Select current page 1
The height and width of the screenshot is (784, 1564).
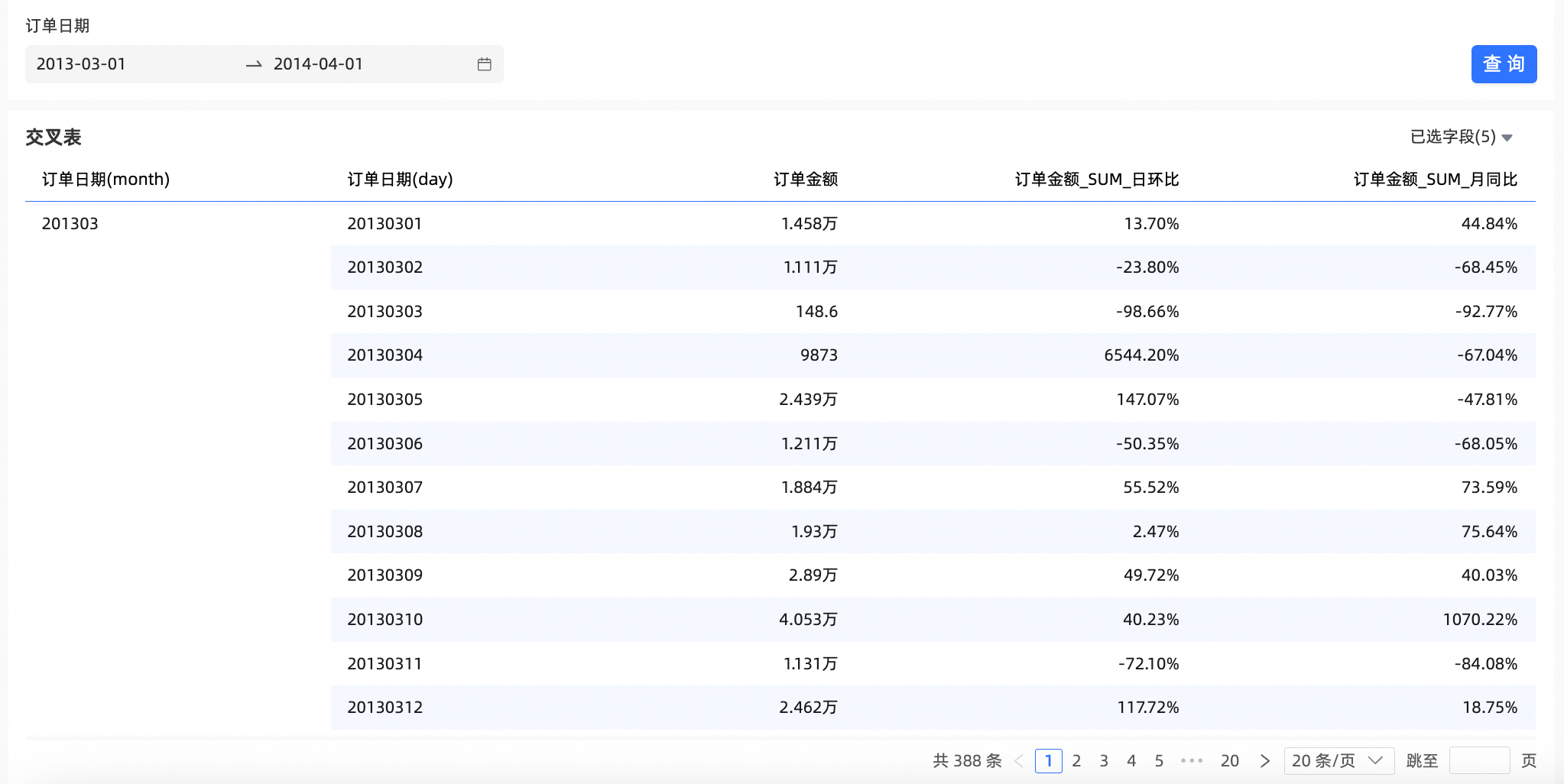[x=1048, y=761]
